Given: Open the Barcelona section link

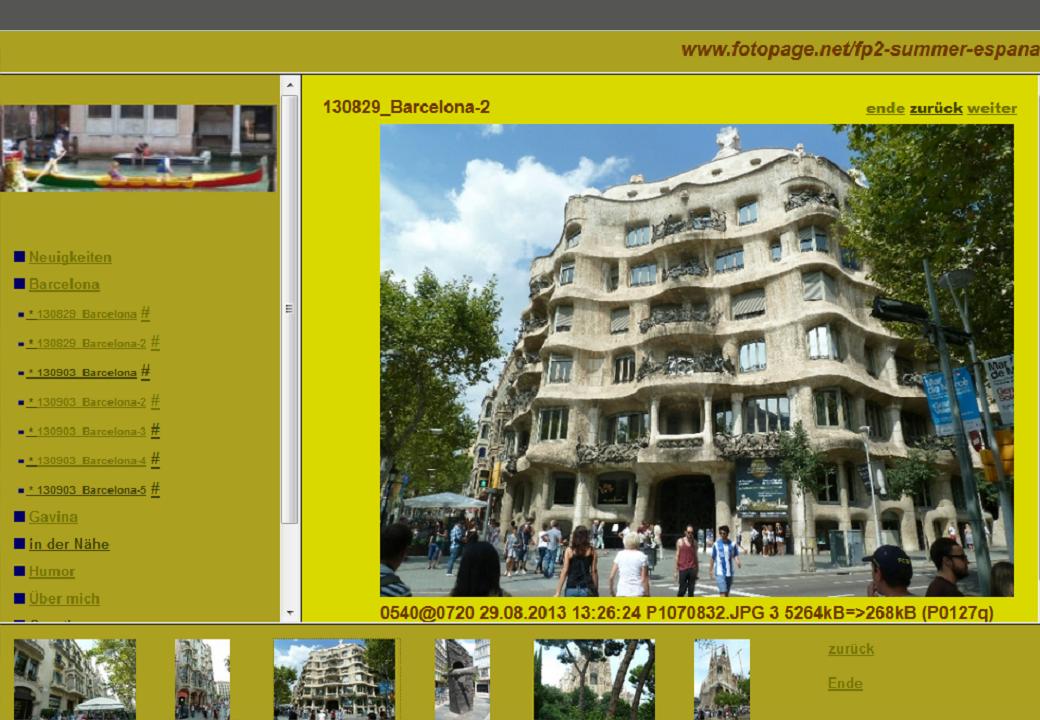Looking at the screenshot, I should point(64,284).
